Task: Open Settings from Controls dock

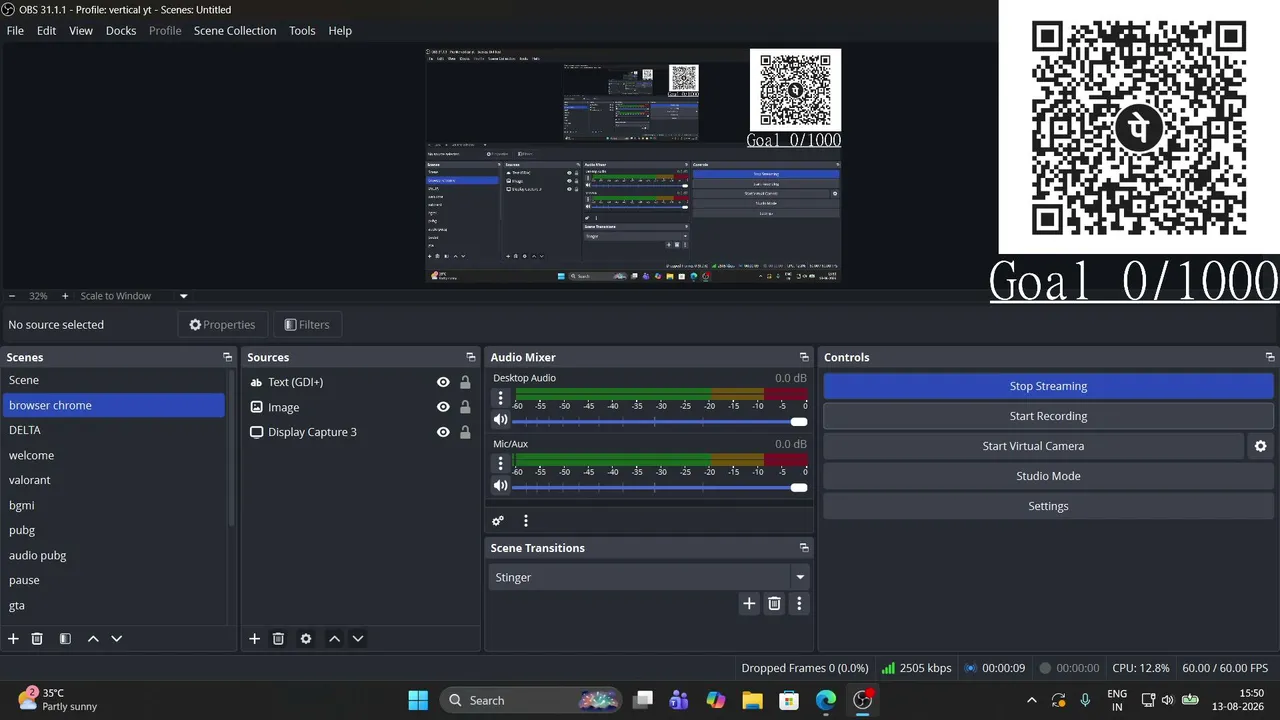Action: coord(1048,506)
